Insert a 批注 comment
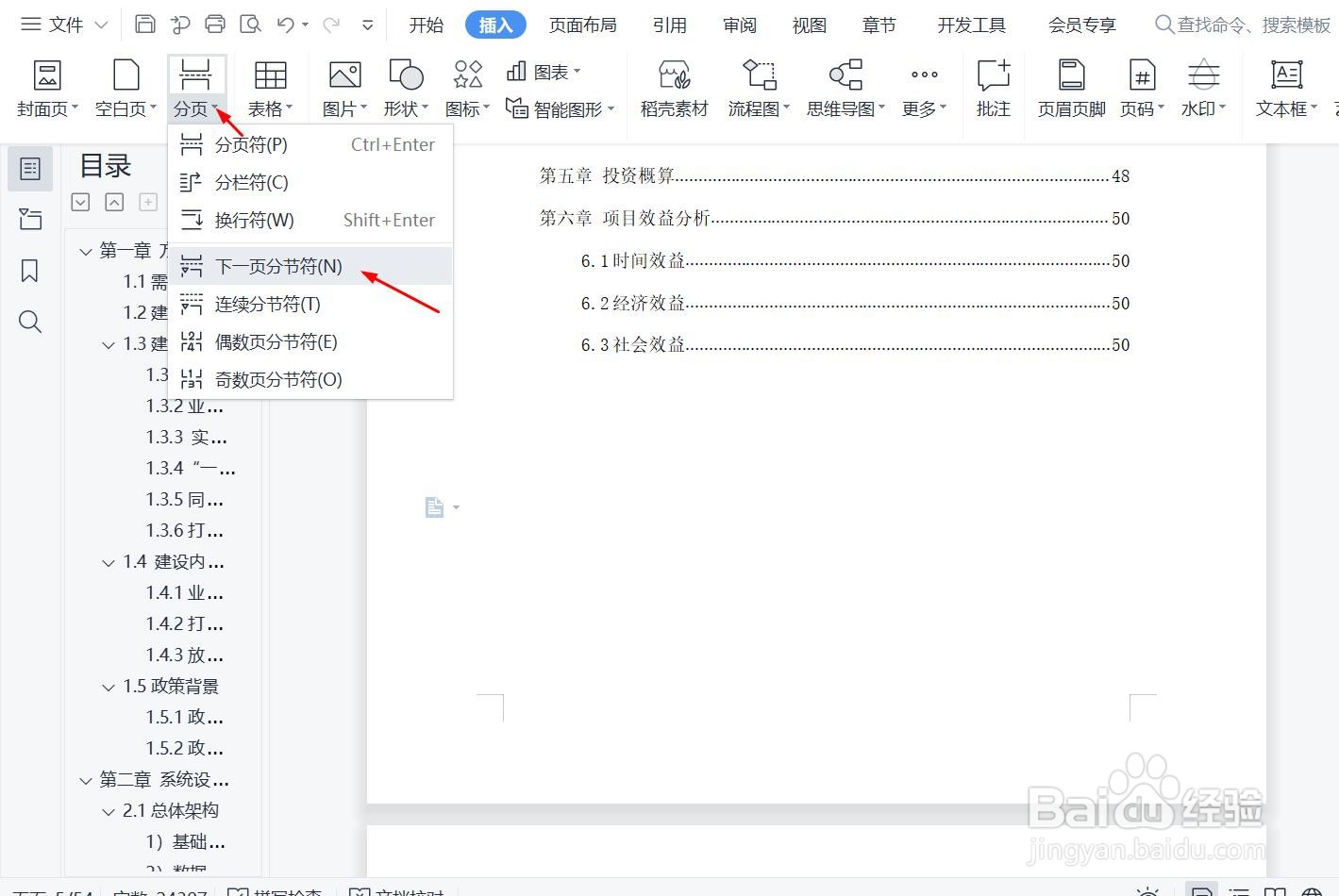The height and width of the screenshot is (896, 1339). [x=992, y=85]
